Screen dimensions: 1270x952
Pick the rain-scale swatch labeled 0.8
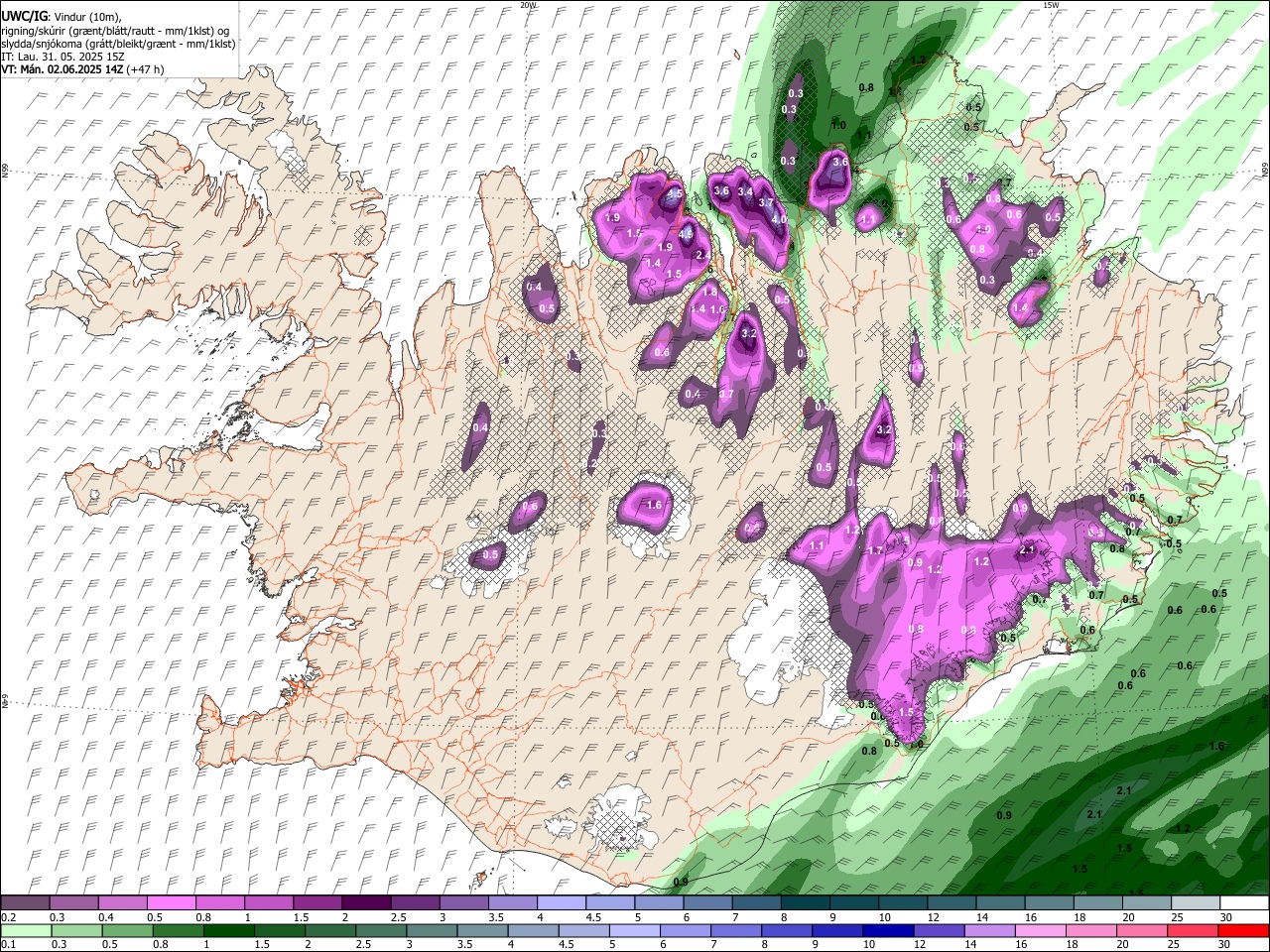pos(178,931)
